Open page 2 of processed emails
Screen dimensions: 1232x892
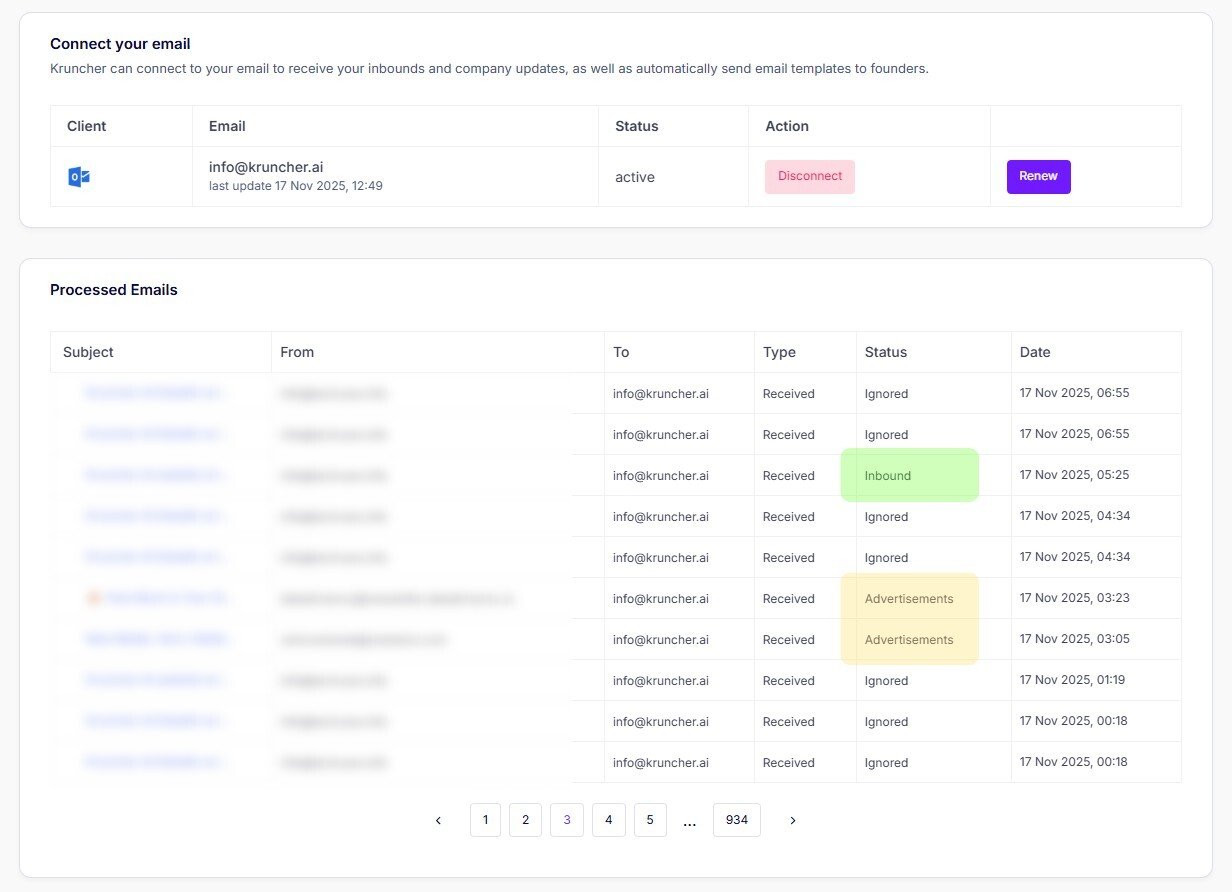[x=525, y=819]
